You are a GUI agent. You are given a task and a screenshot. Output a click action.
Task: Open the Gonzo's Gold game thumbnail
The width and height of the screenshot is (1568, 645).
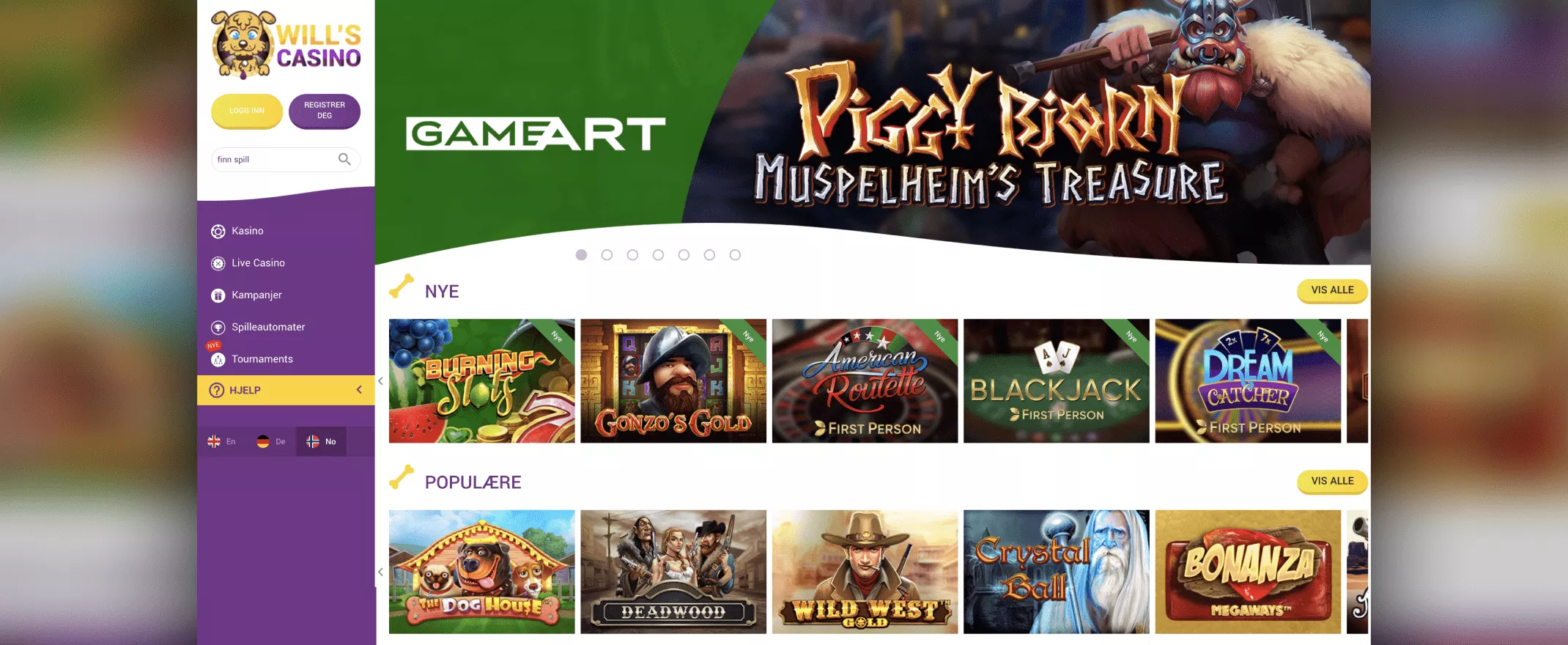click(673, 381)
